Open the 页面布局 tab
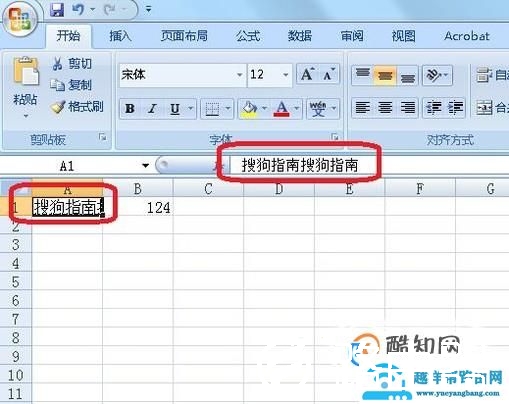This screenshot has width=509, height=404. click(184, 36)
